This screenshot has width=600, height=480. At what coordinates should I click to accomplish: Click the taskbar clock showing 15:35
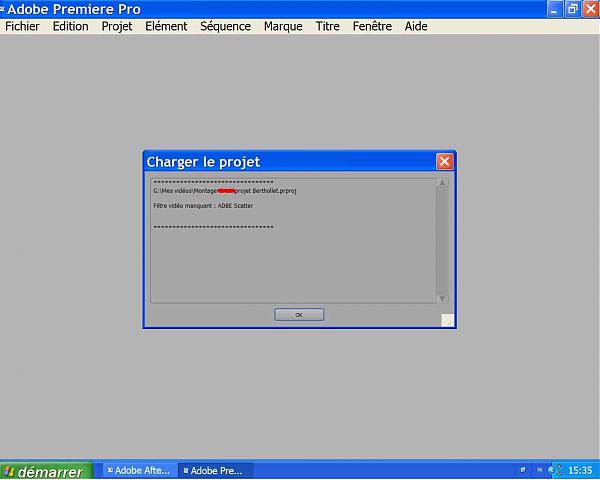click(580, 470)
